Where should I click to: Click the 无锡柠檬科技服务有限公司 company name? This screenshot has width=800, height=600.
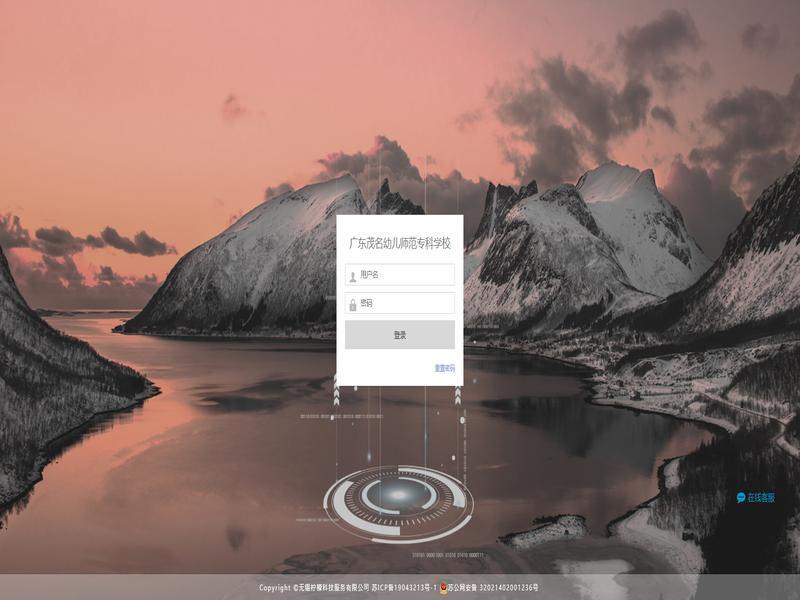(x=333, y=588)
